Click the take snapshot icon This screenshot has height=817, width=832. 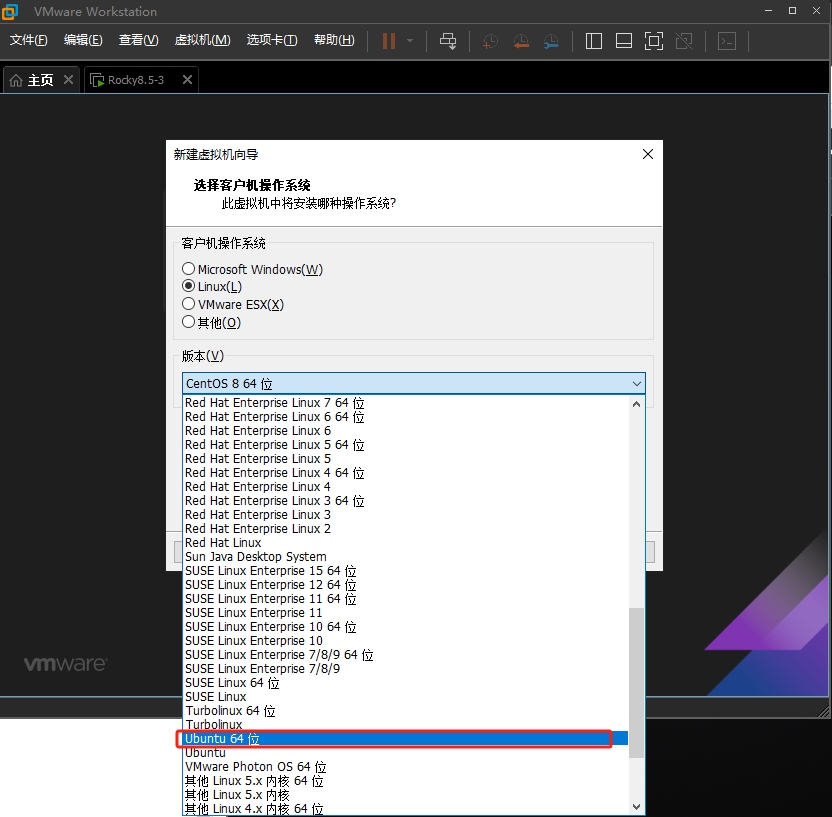[x=490, y=41]
